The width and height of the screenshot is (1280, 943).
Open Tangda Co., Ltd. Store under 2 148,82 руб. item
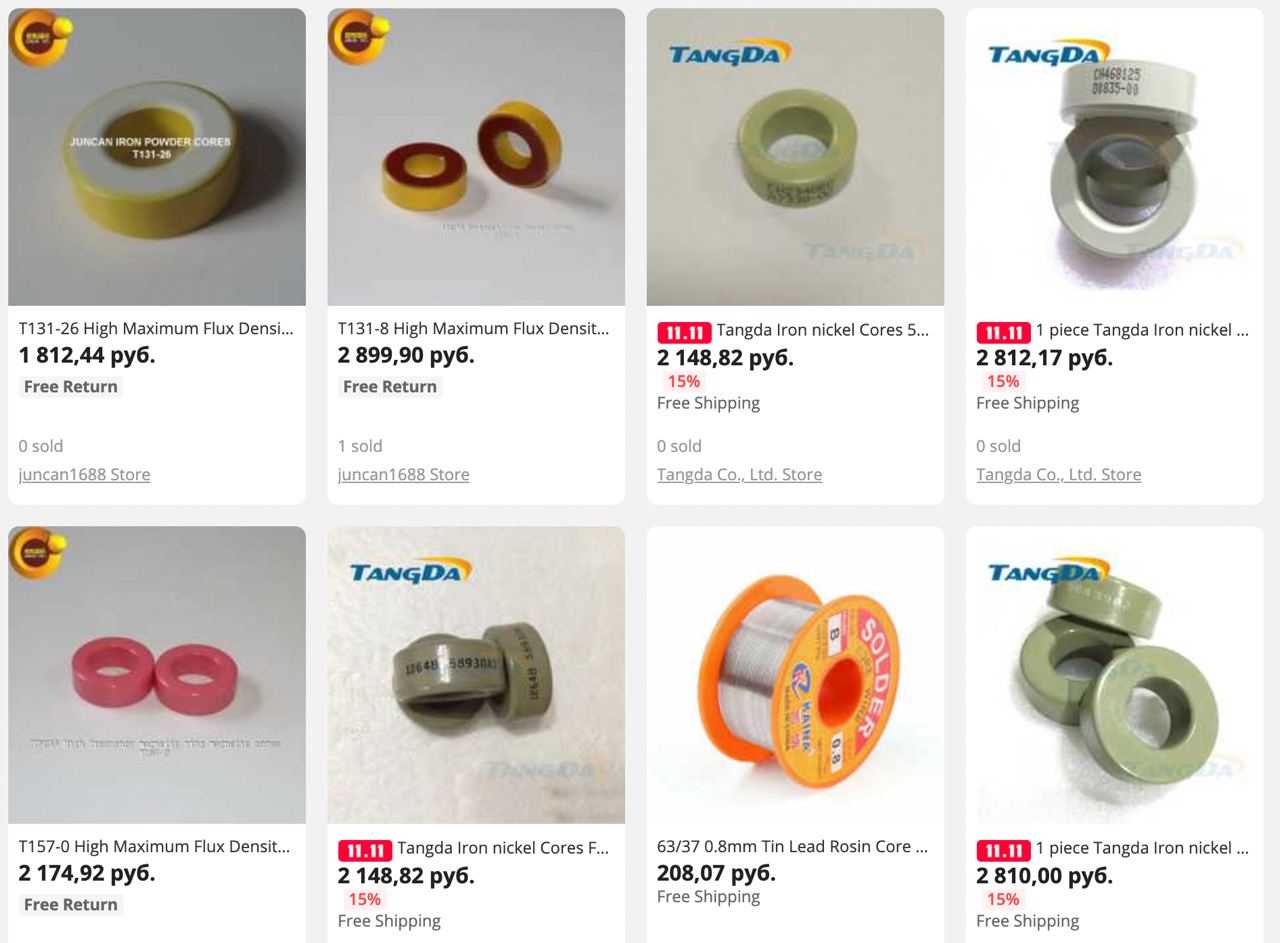739,474
